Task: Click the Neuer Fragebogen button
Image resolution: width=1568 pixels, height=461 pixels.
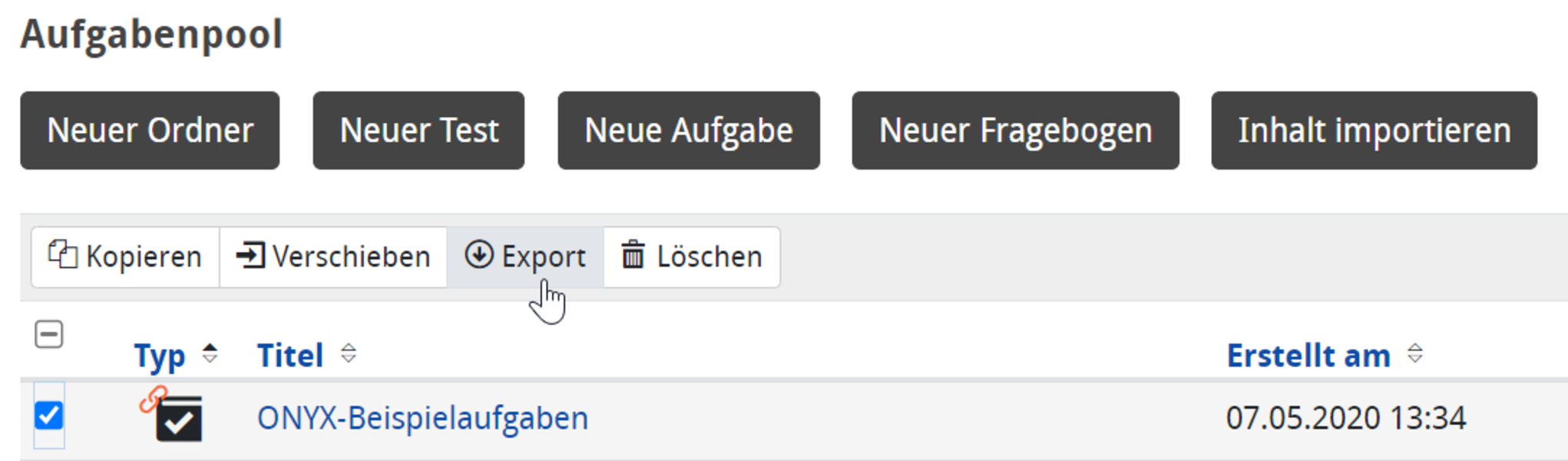Action: [x=1015, y=131]
